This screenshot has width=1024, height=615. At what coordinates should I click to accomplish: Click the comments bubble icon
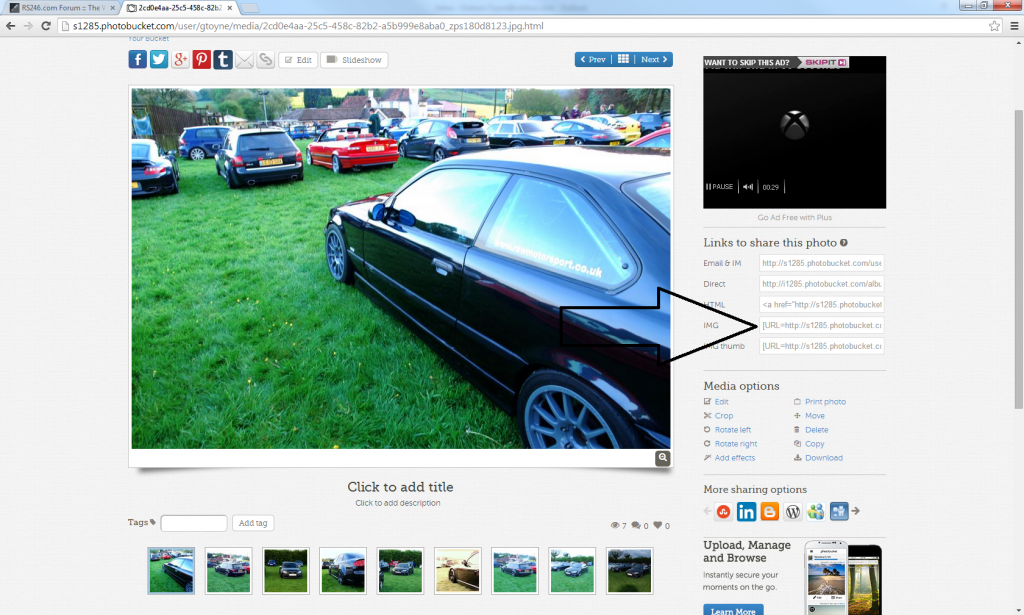tap(635, 525)
